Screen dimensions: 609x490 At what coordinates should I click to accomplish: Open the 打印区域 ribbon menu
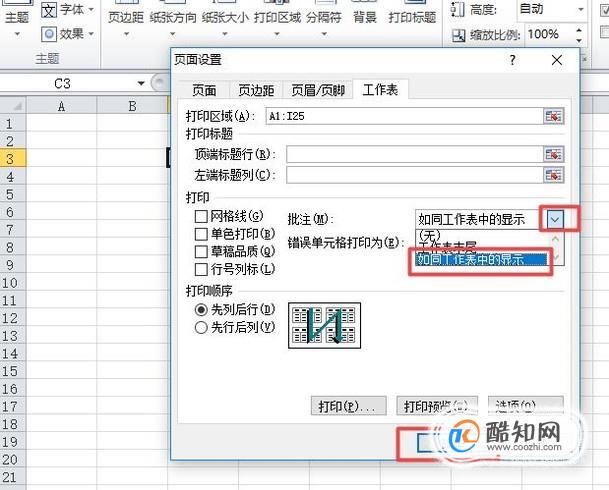tap(277, 19)
